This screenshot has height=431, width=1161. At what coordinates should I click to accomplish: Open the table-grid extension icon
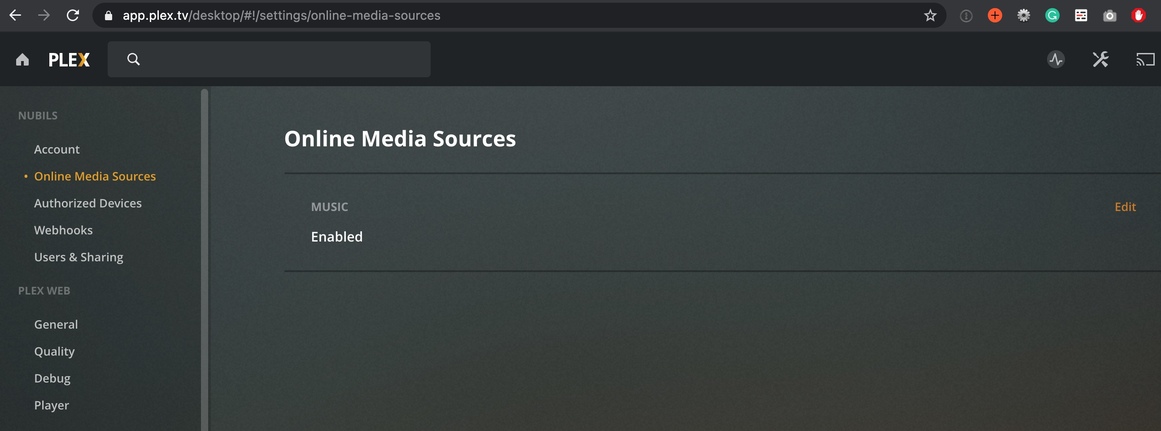[1081, 16]
